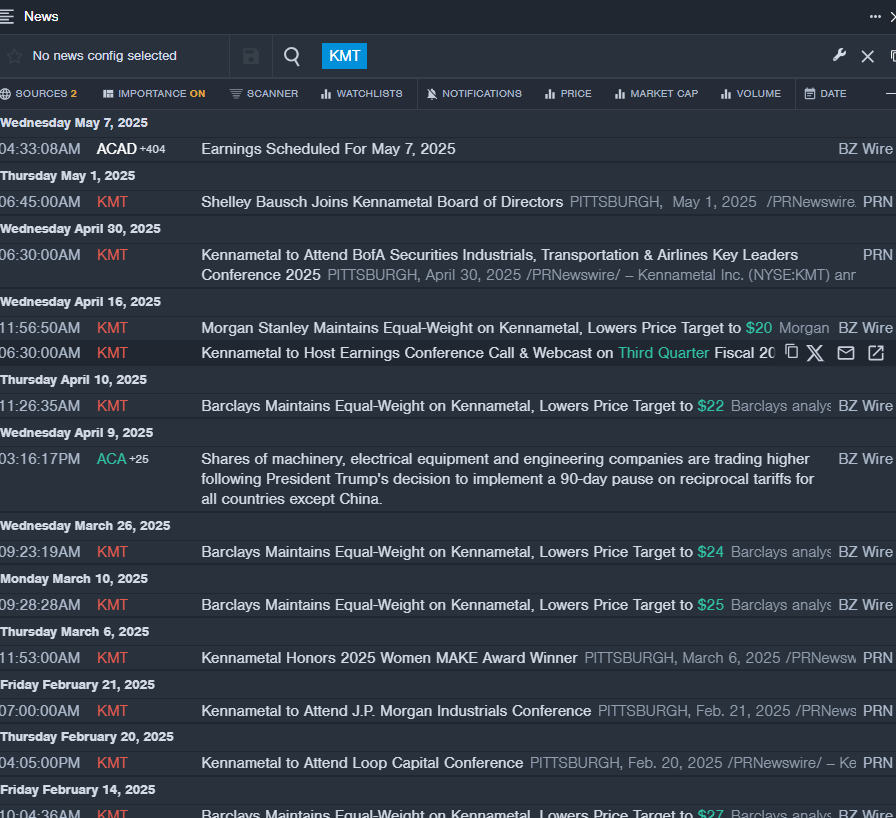Open the Scanner filter

point(264,94)
